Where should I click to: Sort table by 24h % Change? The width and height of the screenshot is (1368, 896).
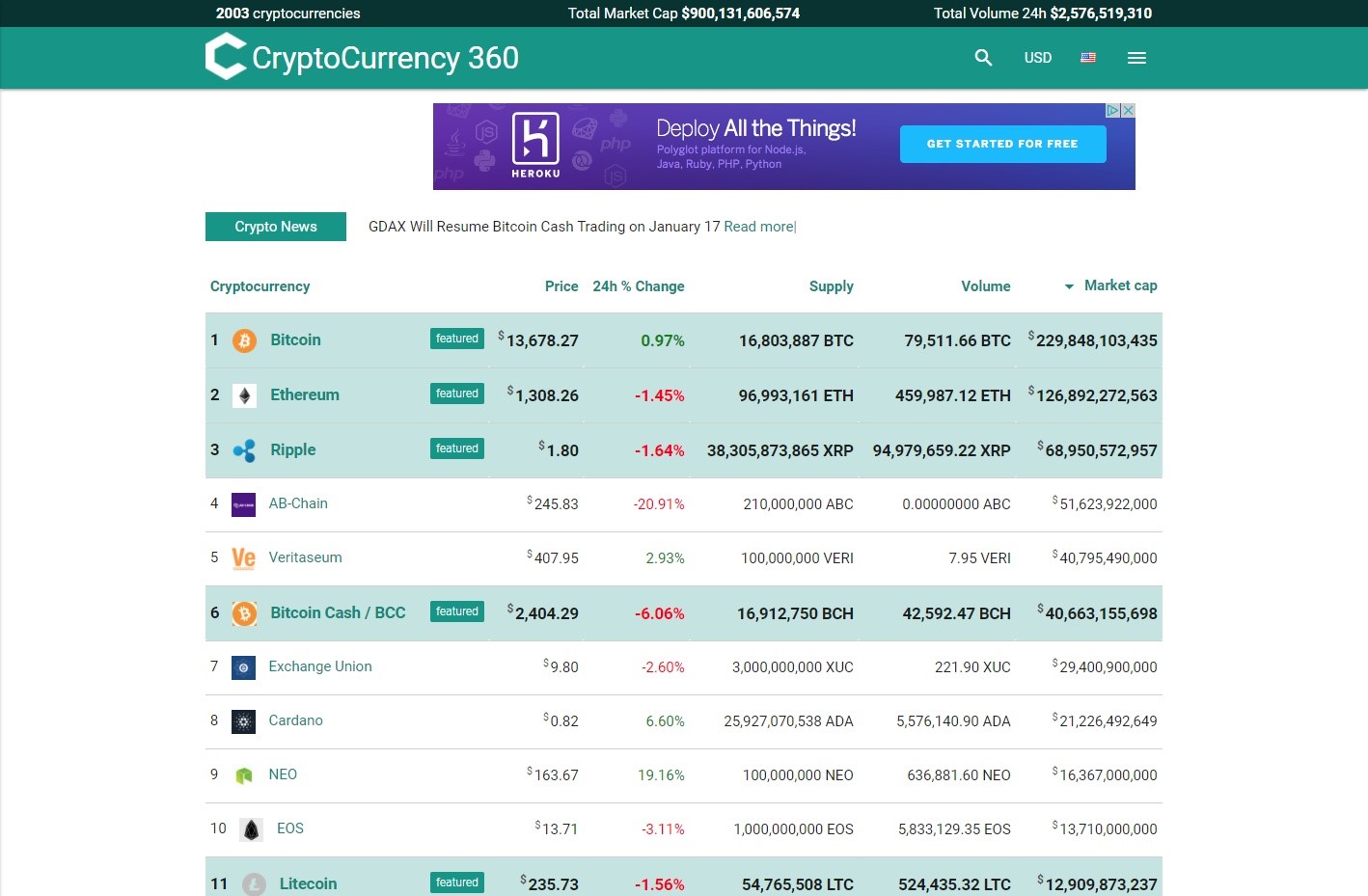click(638, 286)
